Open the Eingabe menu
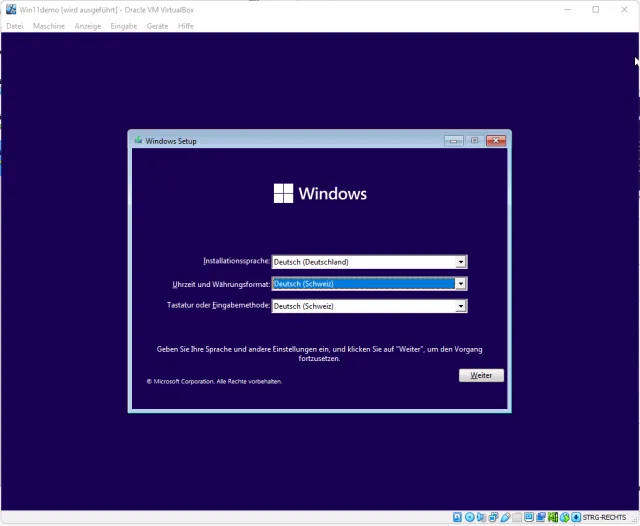Screen dimensions: 640x526 click(124, 26)
